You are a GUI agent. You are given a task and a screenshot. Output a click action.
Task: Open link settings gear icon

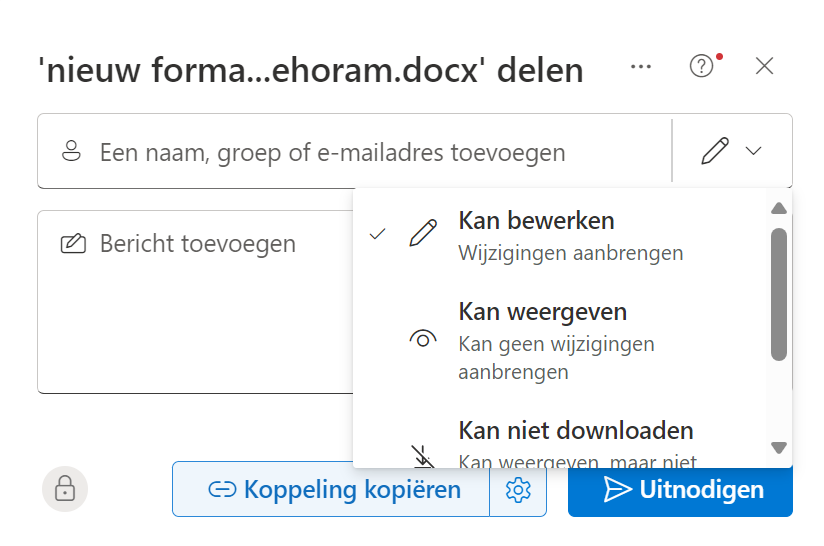[x=517, y=489]
